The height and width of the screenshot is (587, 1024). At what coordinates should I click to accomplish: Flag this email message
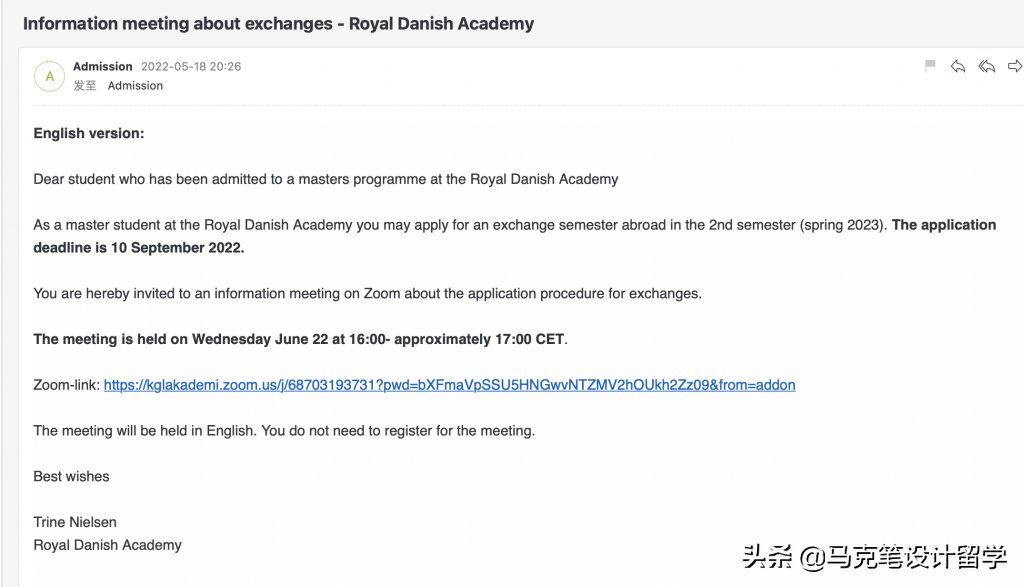pyautogui.click(x=930, y=66)
